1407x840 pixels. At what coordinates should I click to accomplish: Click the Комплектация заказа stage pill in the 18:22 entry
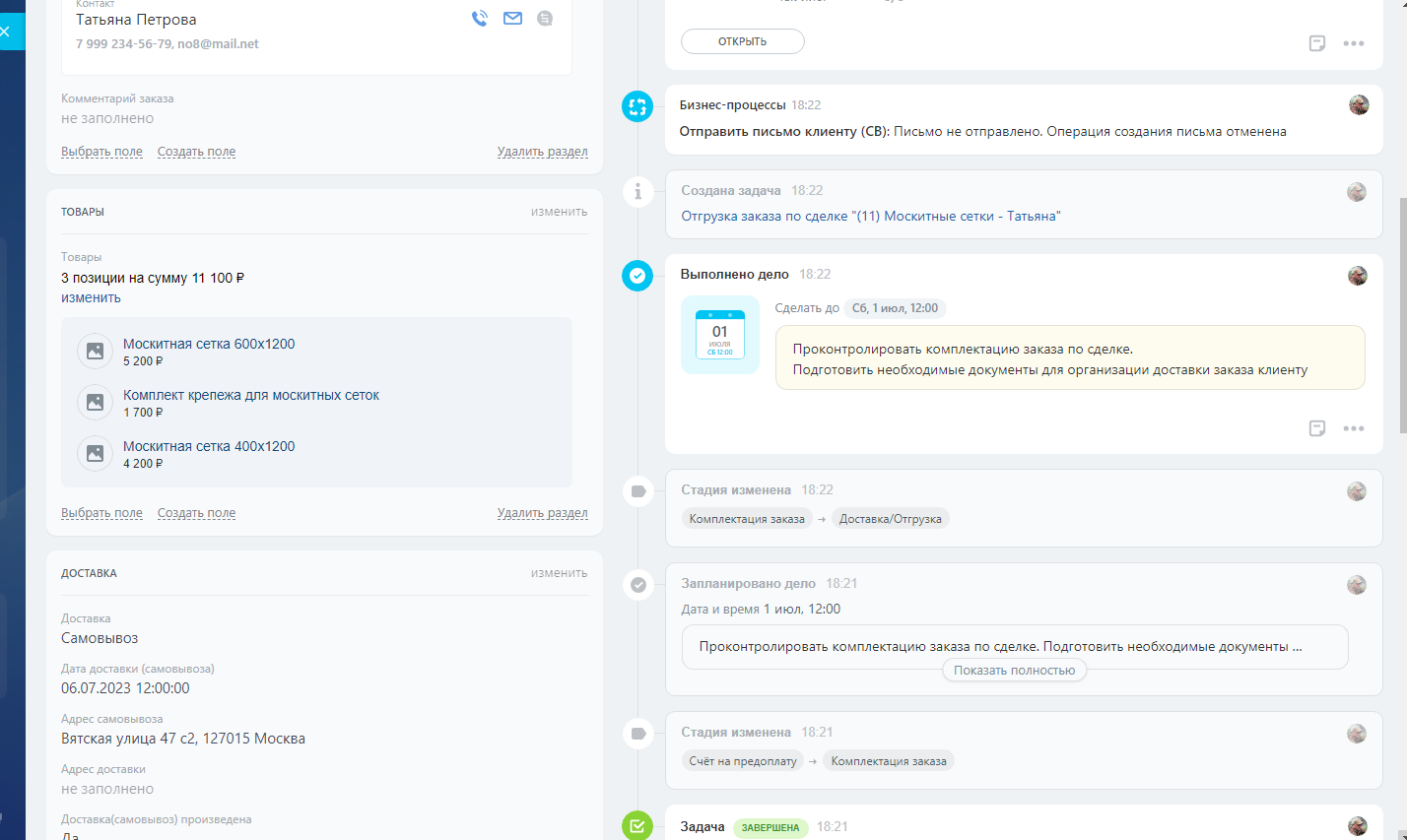tap(747, 519)
